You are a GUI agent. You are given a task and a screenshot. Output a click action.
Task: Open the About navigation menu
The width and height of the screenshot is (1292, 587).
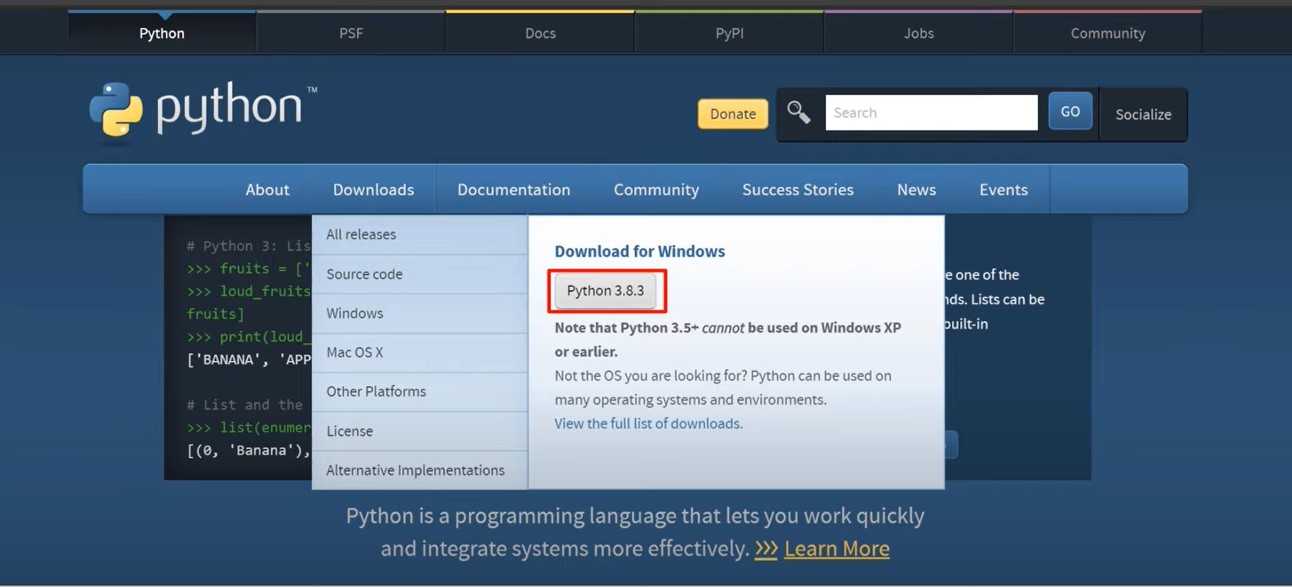point(267,189)
